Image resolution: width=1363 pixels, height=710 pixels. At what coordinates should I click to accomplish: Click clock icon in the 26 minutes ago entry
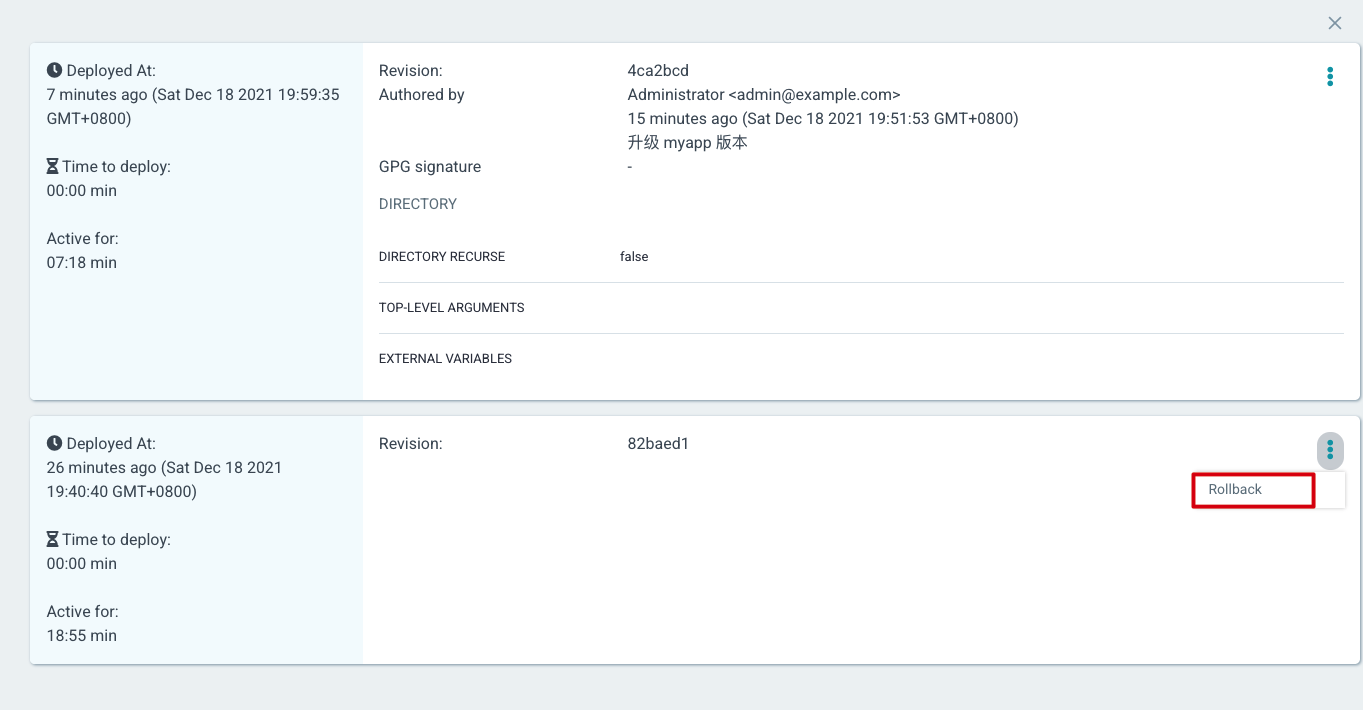(54, 444)
